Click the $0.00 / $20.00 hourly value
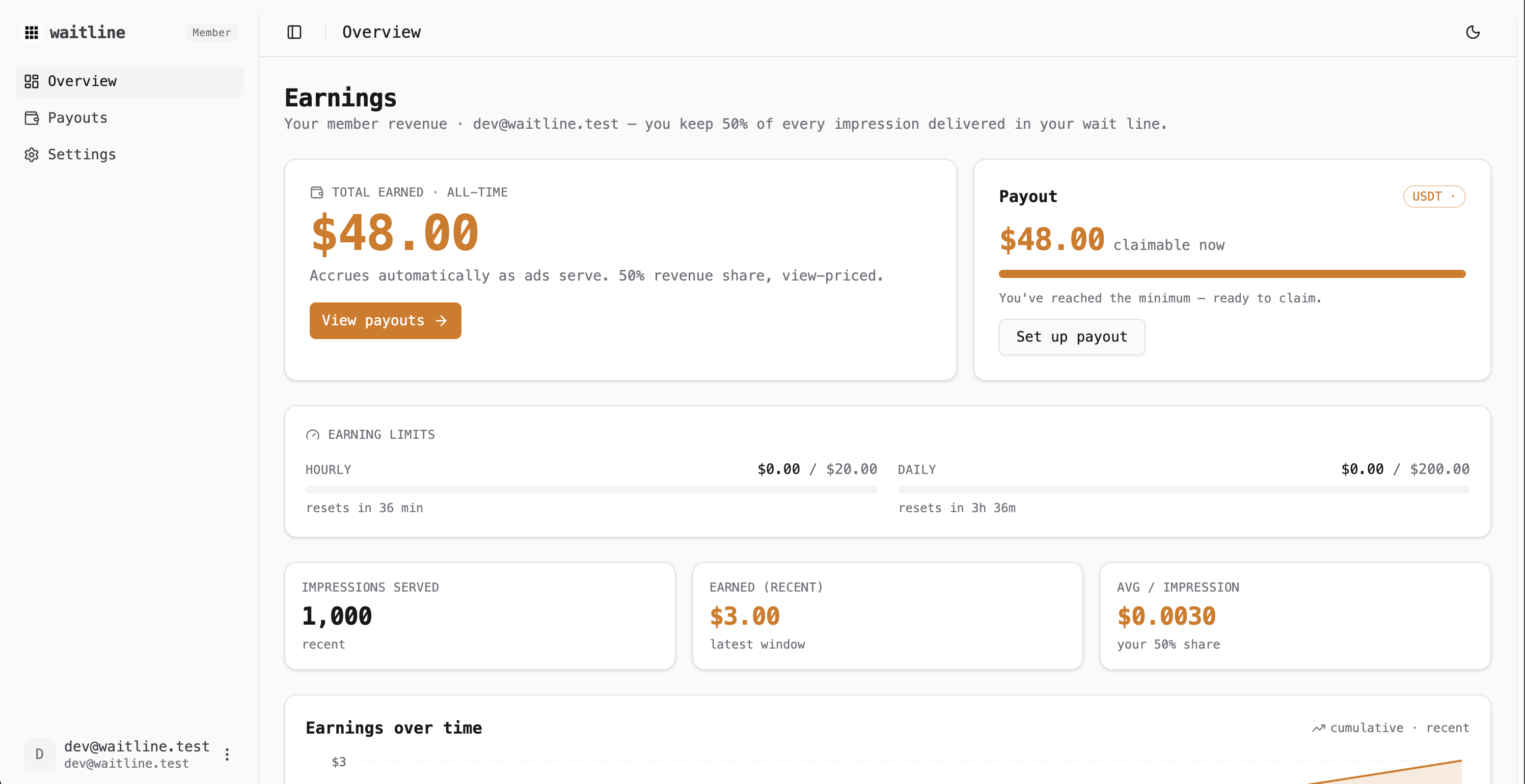The image size is (1525, 784). 817,469
